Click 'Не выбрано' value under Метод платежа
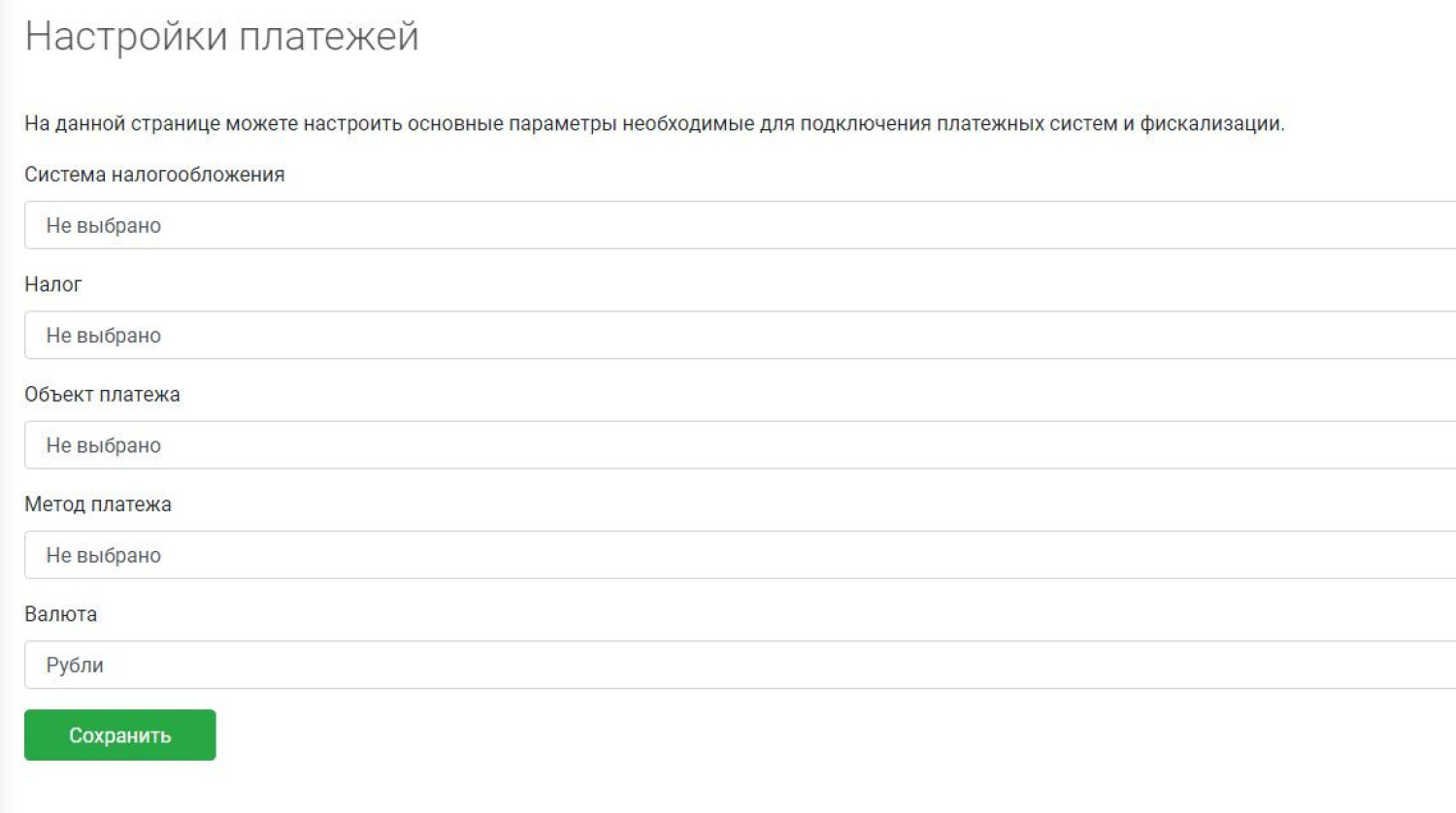This screenshot has height=813, width=1456. tap(104, 556)
